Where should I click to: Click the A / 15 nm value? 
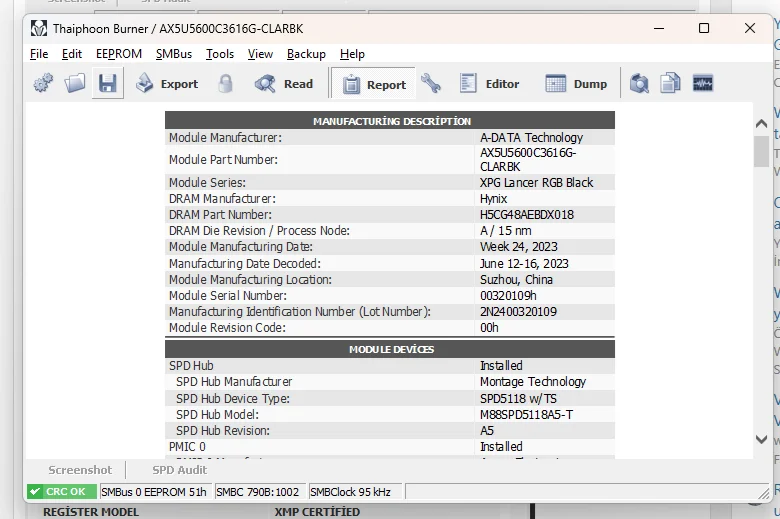click(x=505, y=231)
